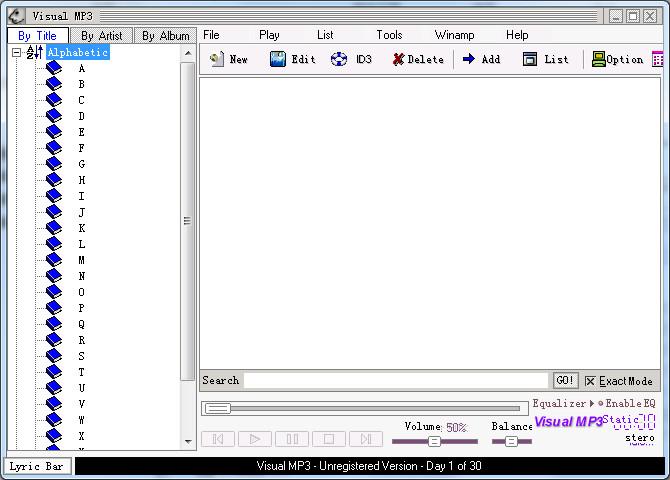
Task: Select the book icon for letter A
Action: (54, 68)
